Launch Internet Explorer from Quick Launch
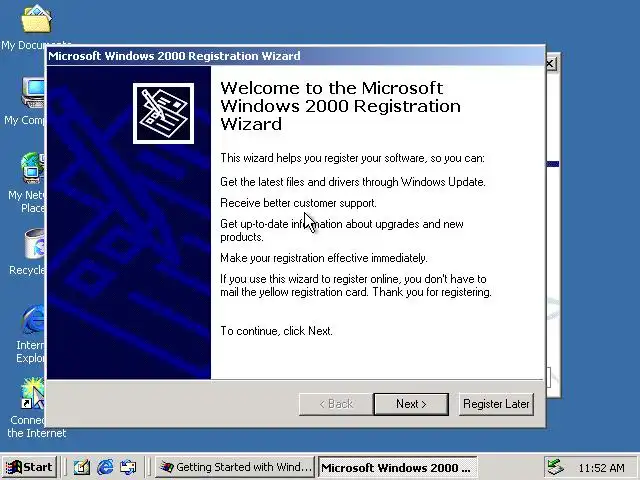Screen dimensions: 640x480 pos(105,467)
